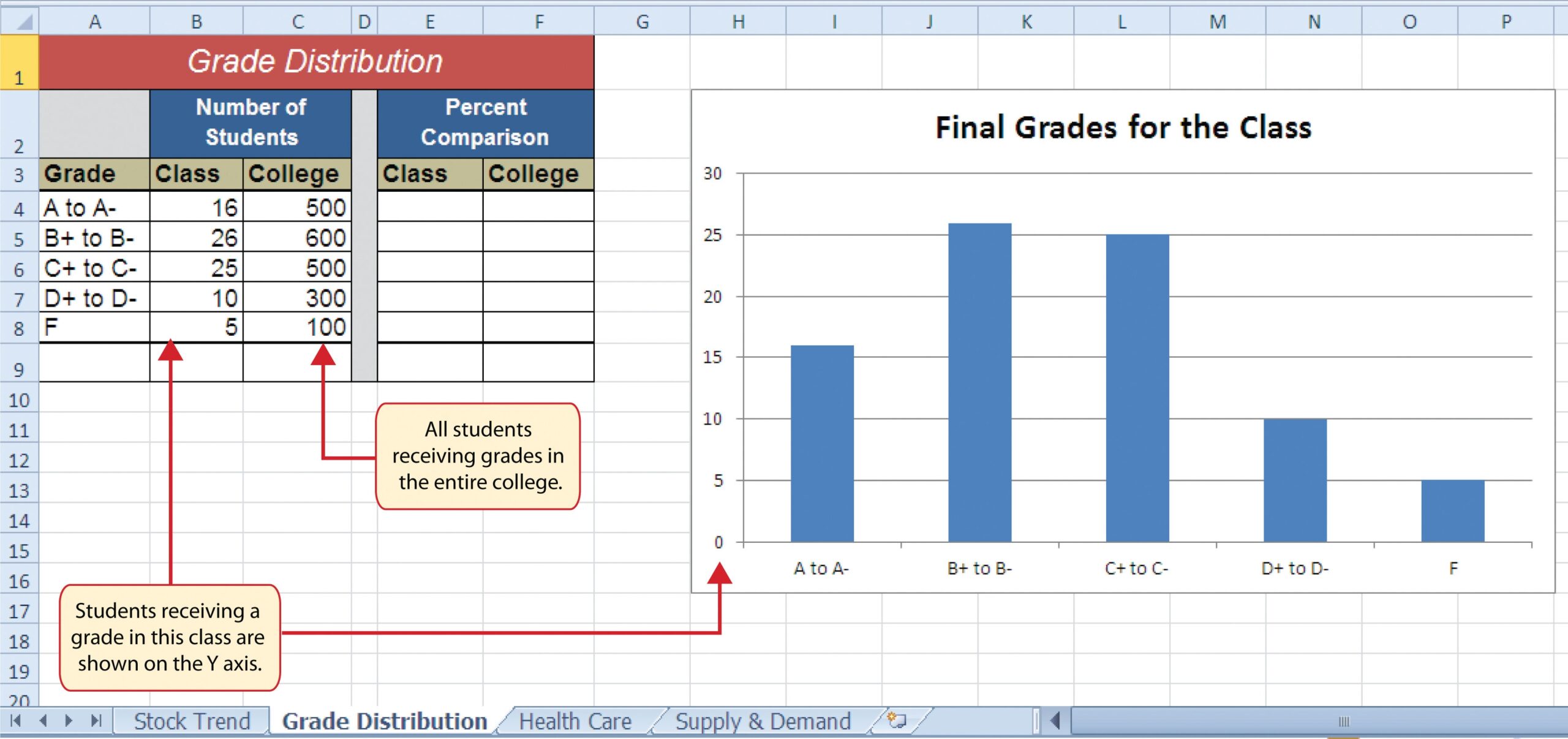Click previous sheet navigation arrow

43,721
